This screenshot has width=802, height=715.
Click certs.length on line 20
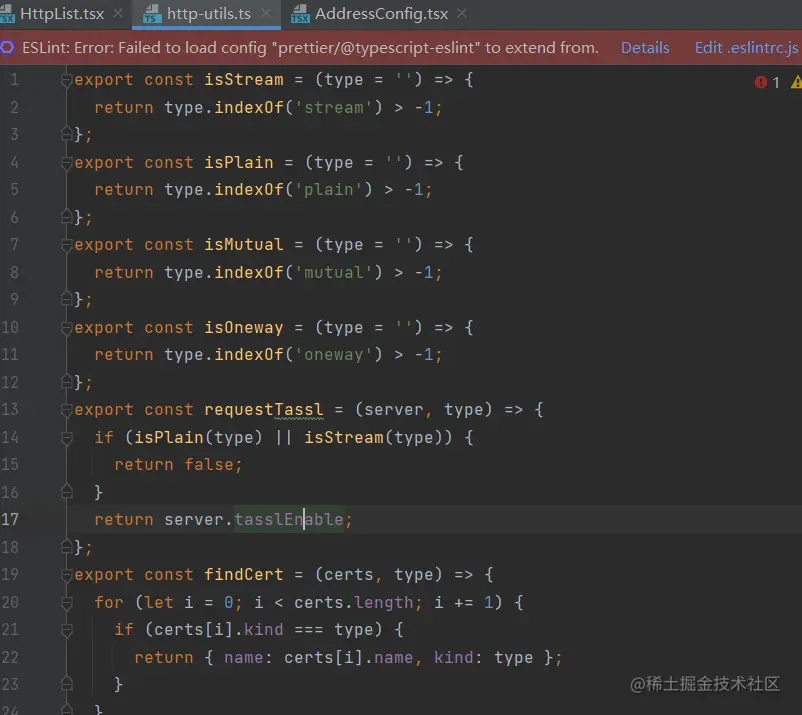(x=353, y=602)
